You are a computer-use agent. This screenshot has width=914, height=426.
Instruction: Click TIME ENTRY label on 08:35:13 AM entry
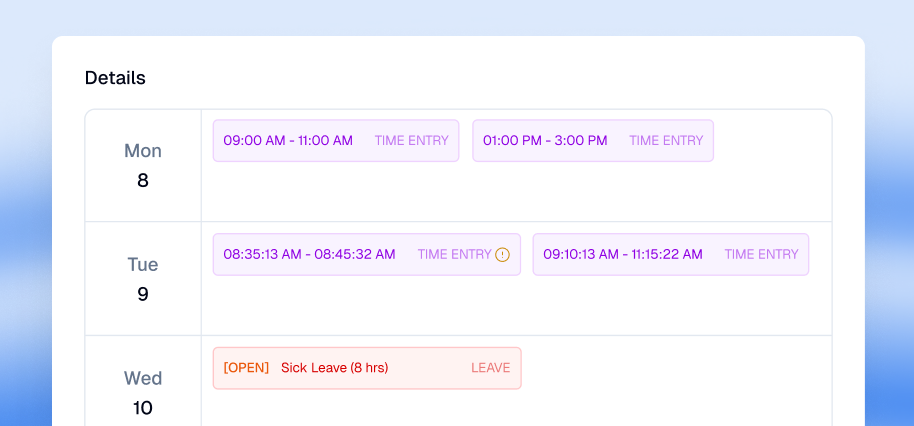coord(454,255)
